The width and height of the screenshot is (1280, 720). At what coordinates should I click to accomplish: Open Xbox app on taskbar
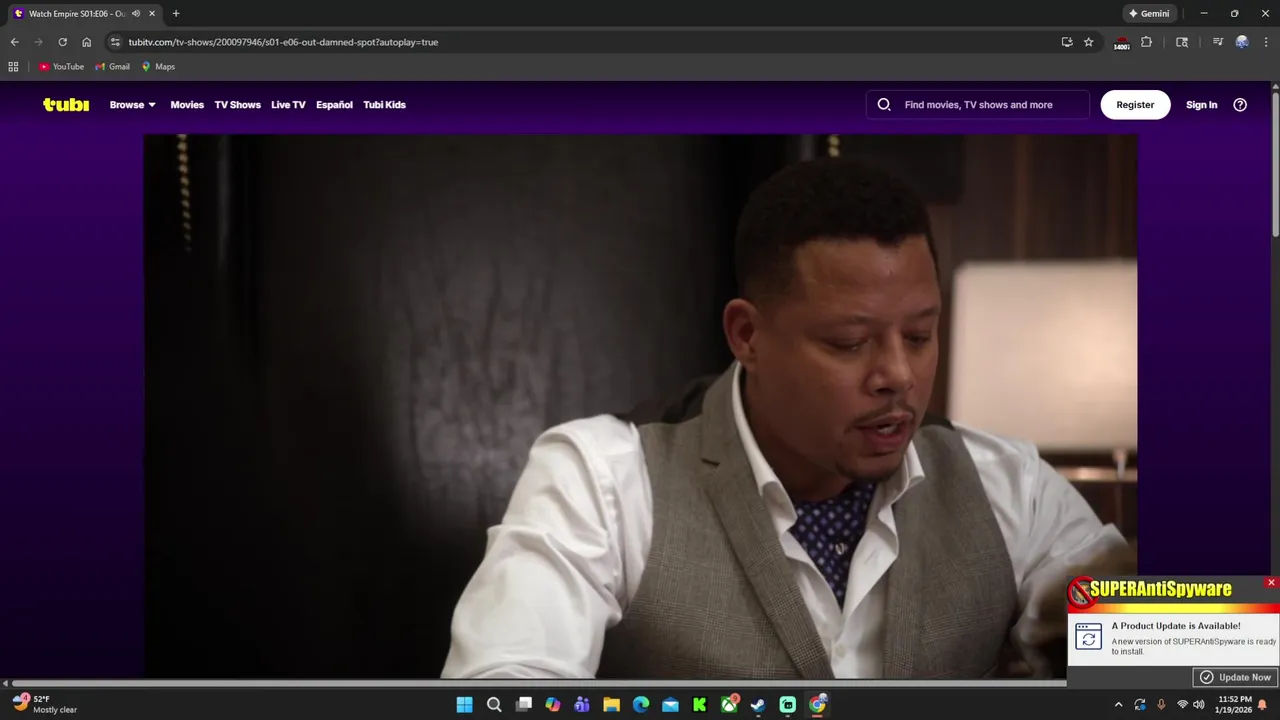(729, 705)
